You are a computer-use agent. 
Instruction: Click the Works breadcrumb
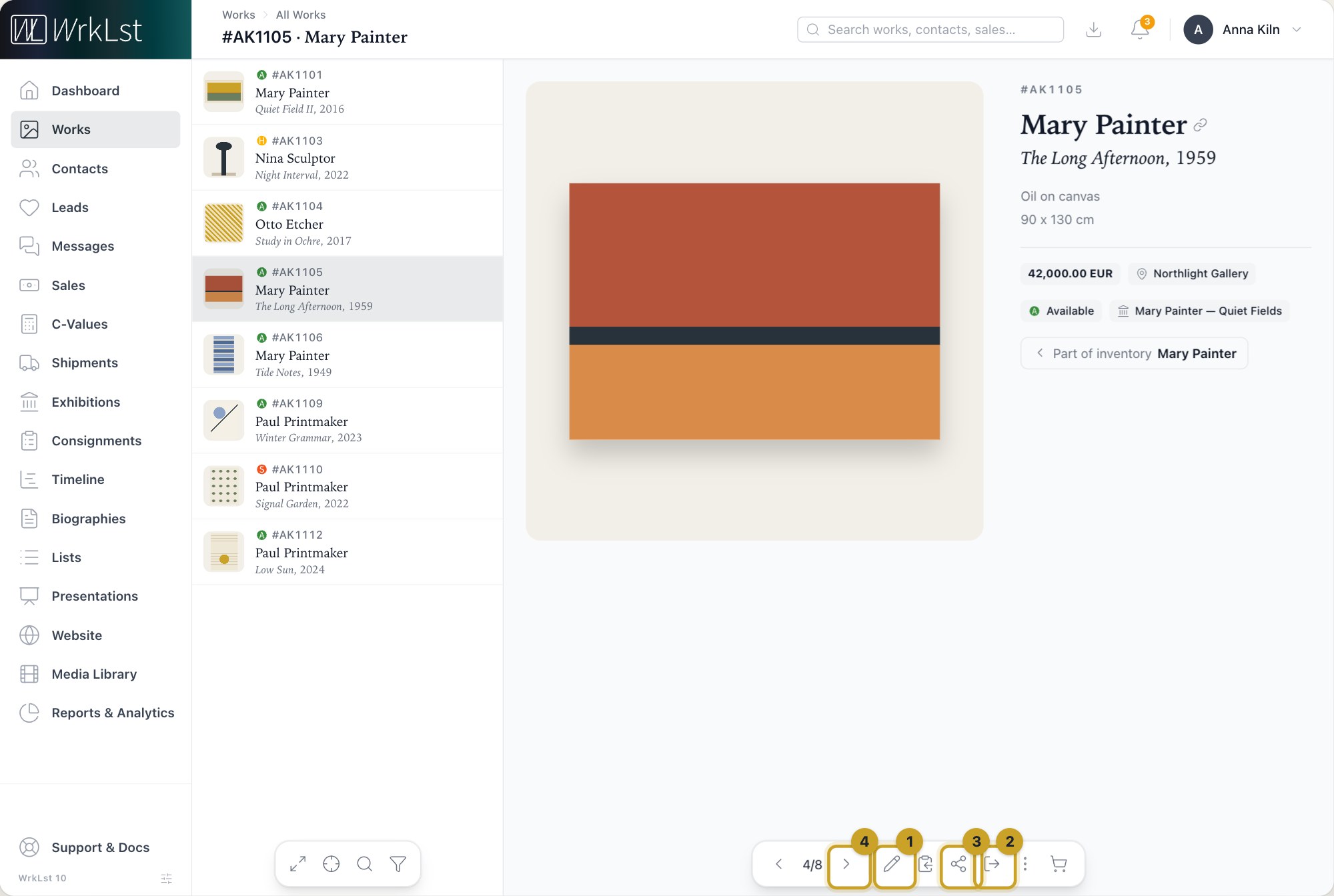coord(239,15)
